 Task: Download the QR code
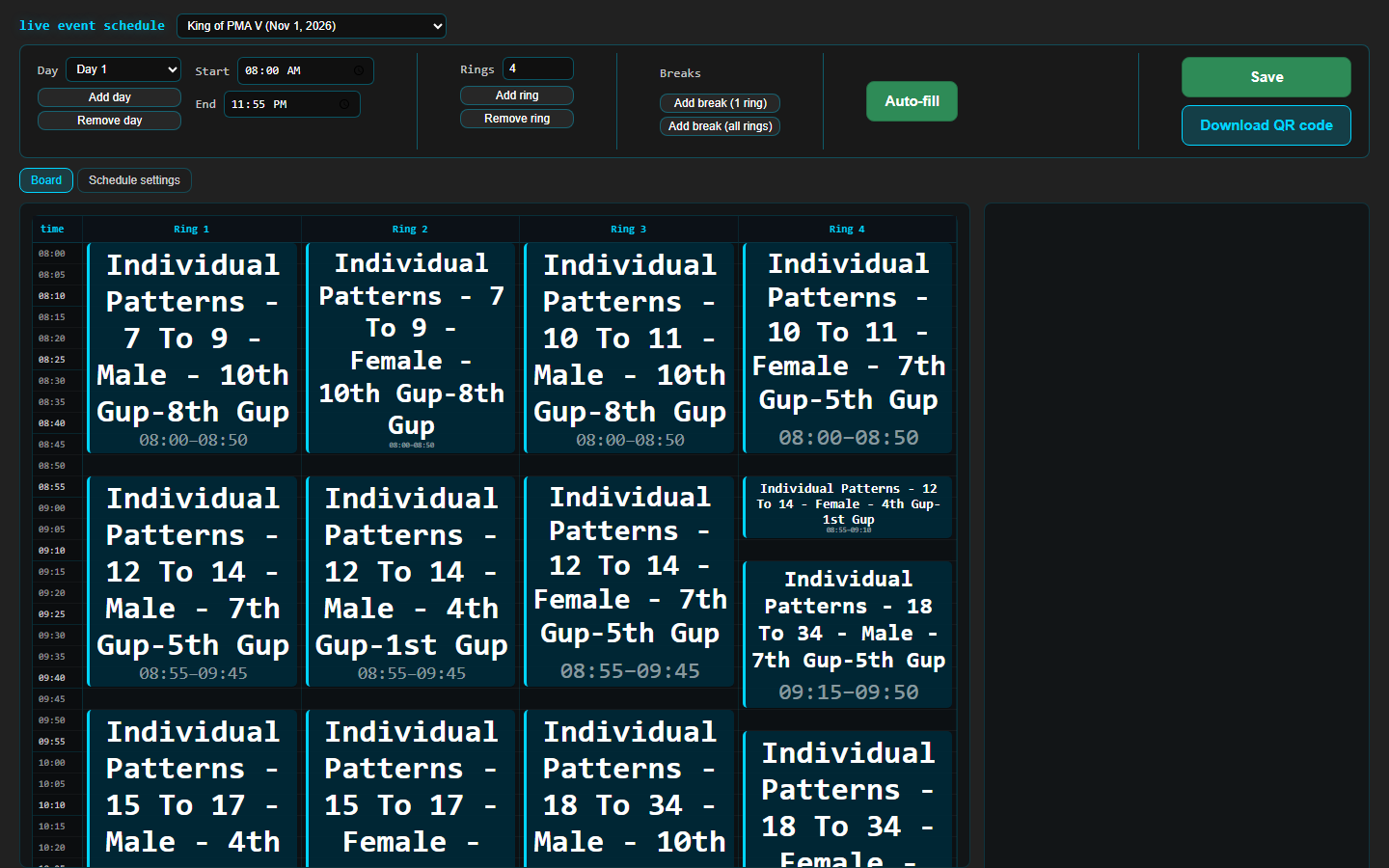pyautogui.click(x=1266, y=125)
